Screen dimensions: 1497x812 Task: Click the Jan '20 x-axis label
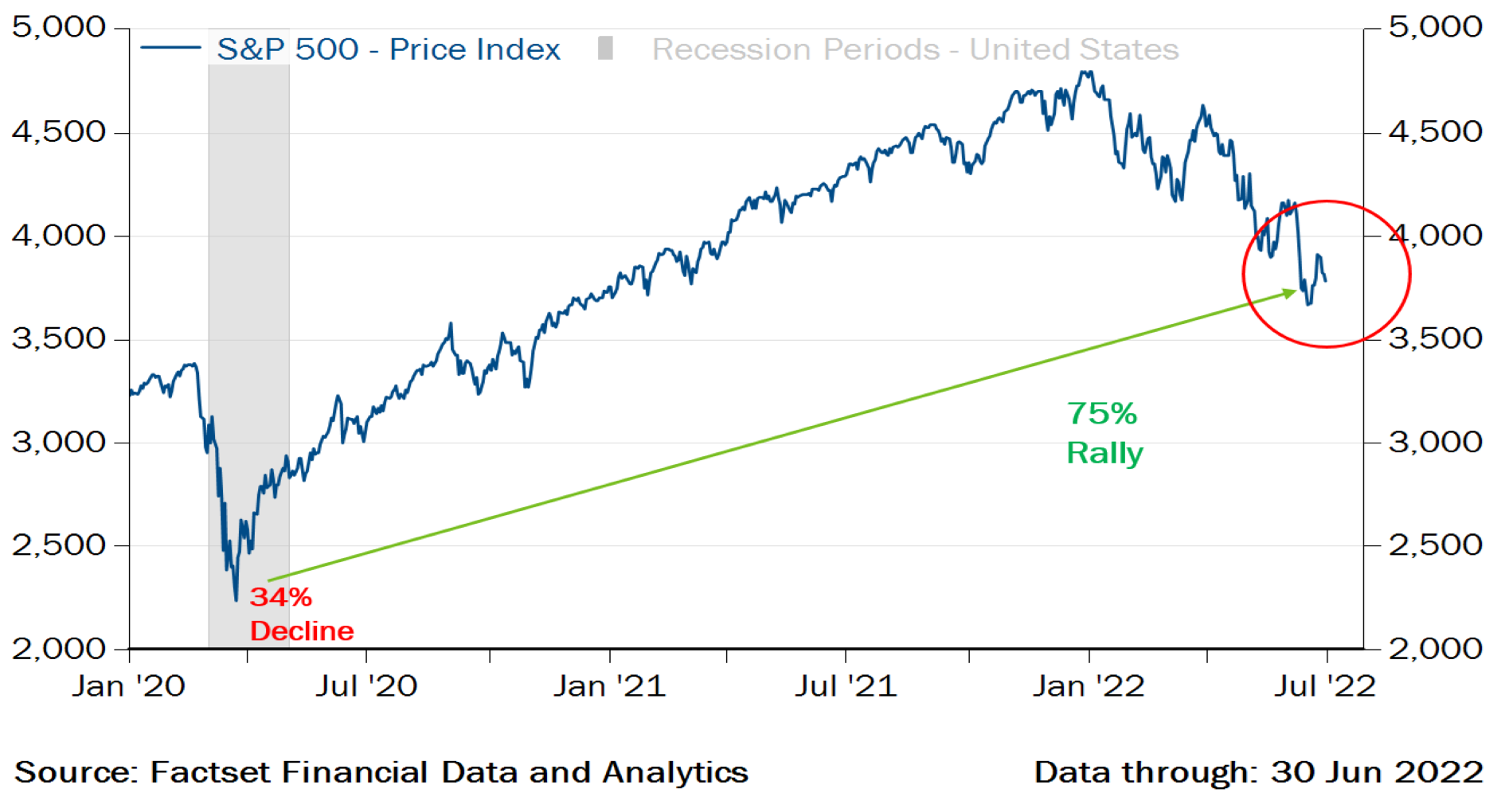pos(128,686)
